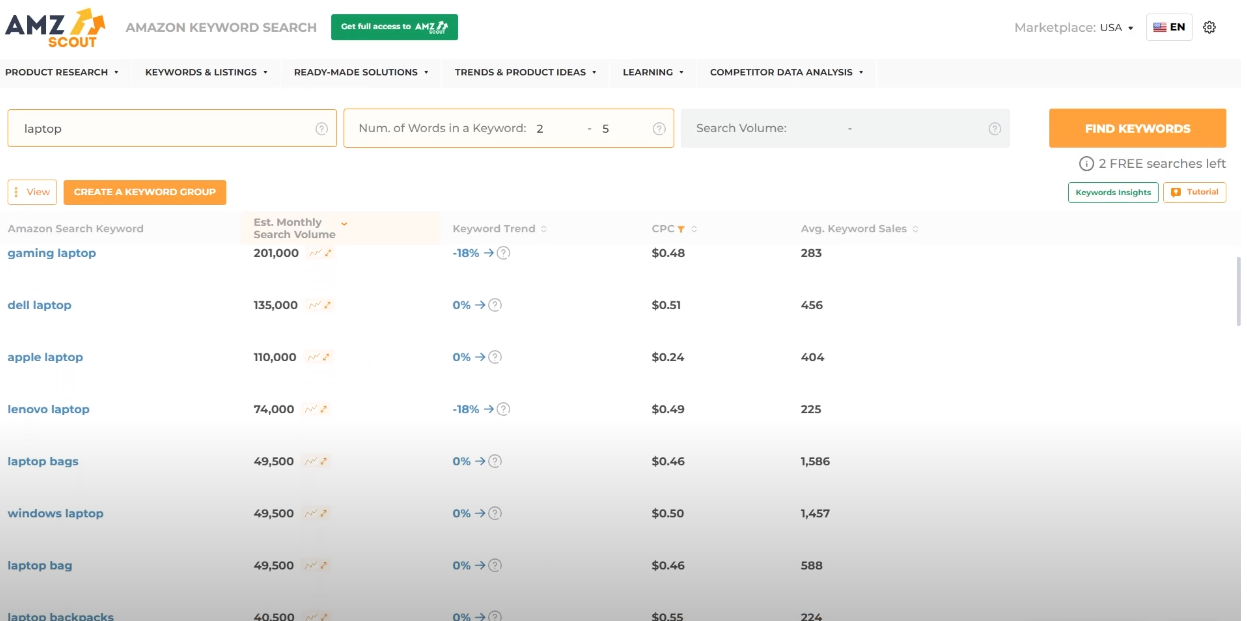Open search-volume chart icon for laptop bags
1247x621 pixels.
click(x=316, y=461)
